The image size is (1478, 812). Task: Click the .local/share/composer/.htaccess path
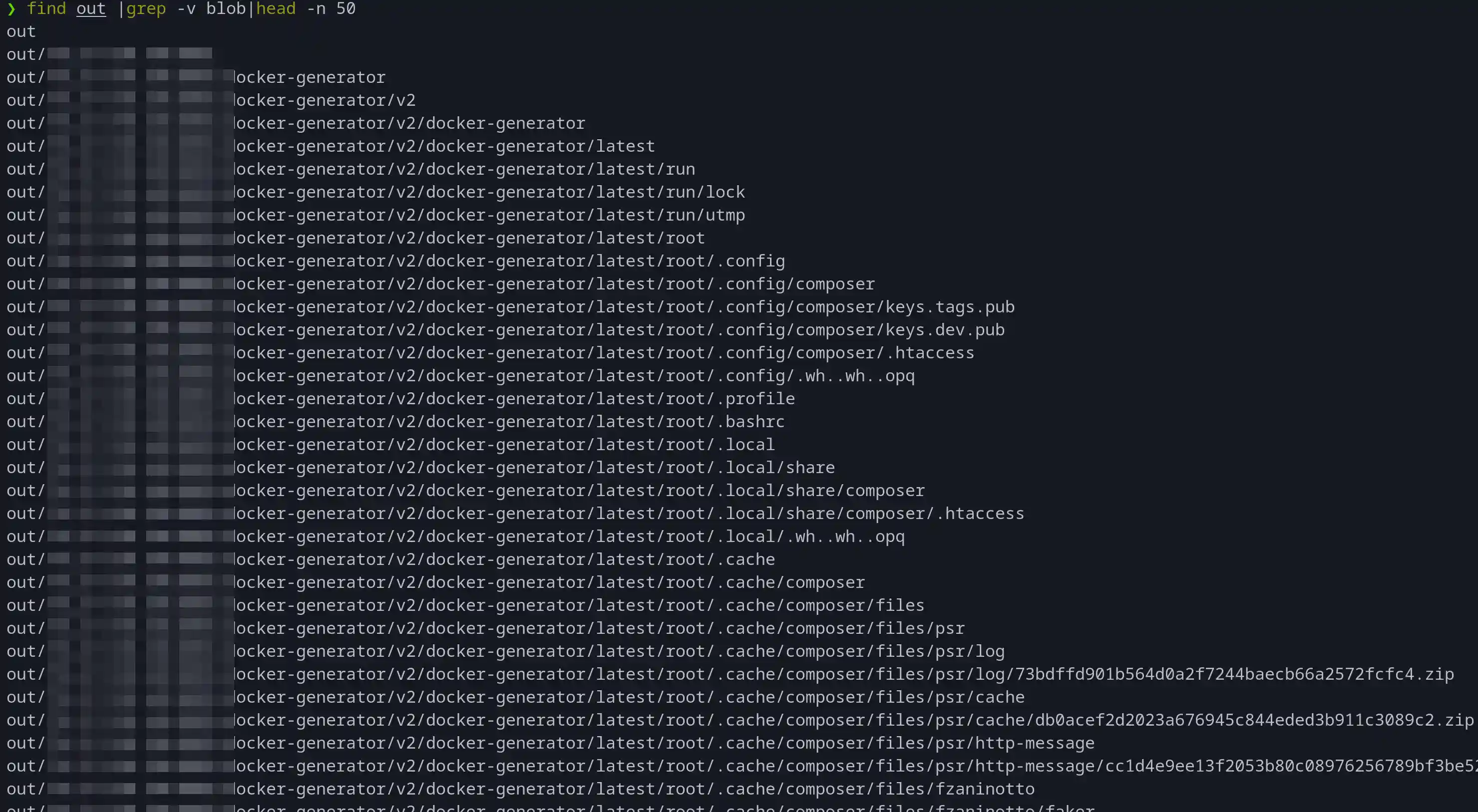coord(981,513)
